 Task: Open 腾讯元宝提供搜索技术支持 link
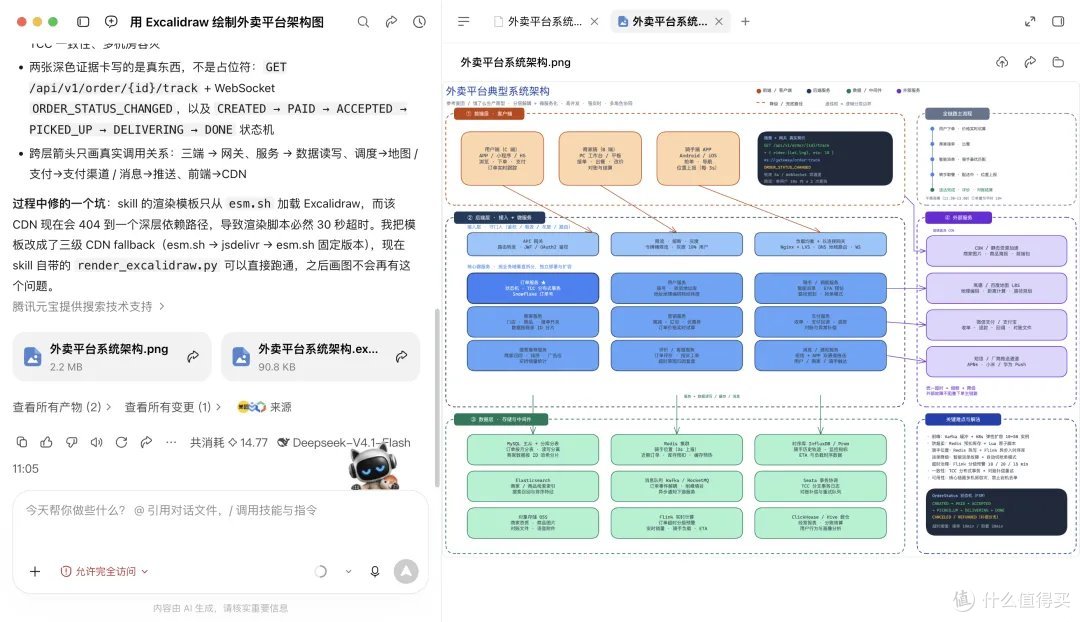[89, 307]
